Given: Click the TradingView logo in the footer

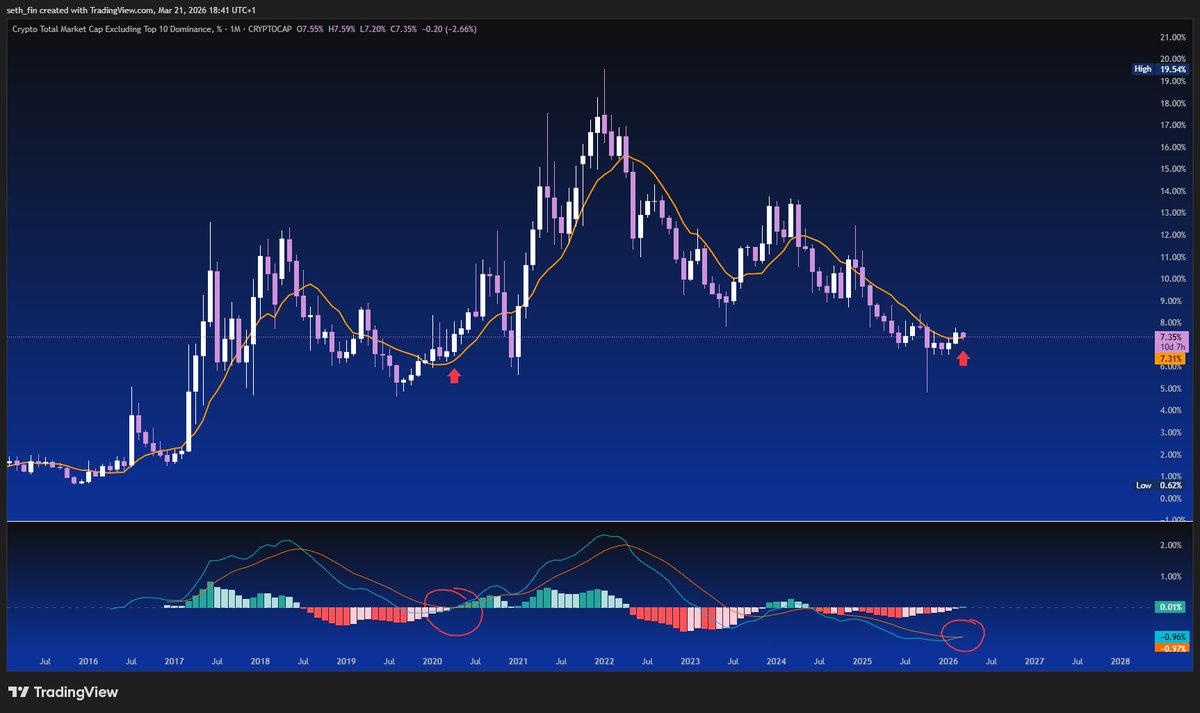Looking at the screenshot, I should (x=62, y=692).
